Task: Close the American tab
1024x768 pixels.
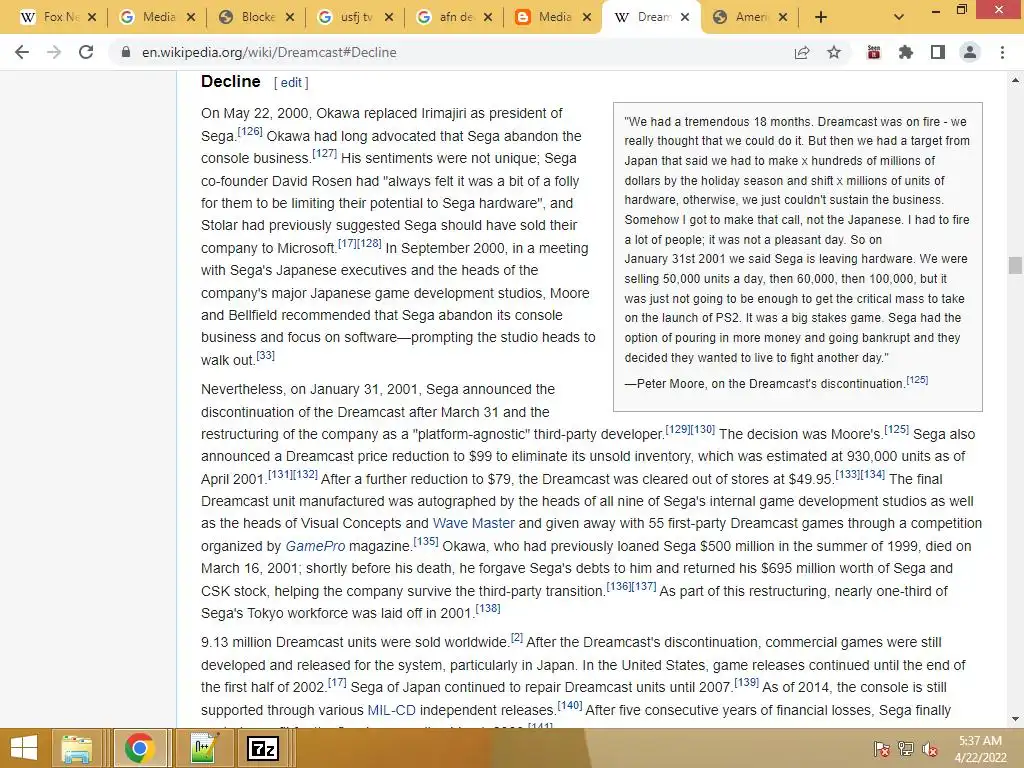Action: [x=784, y=17]
